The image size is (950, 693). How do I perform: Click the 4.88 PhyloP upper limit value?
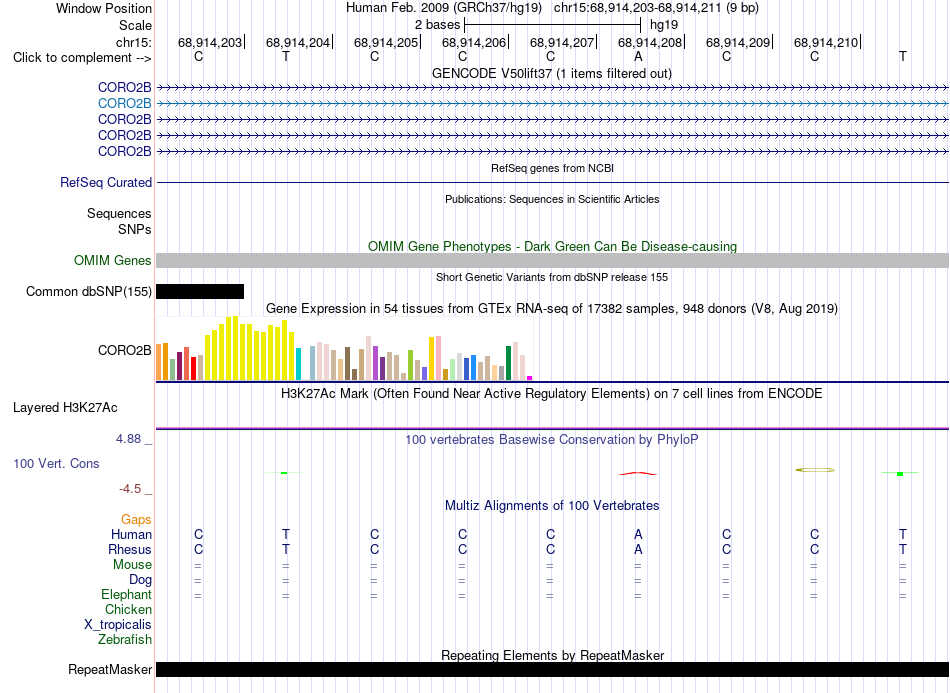point(129,439)
